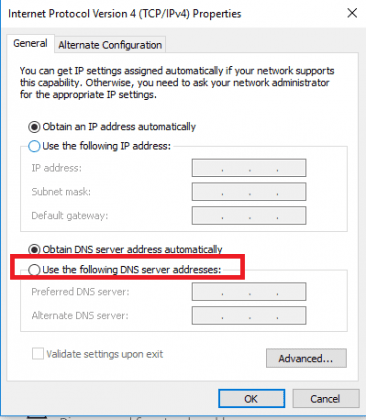Switch to the General tab
The width and height of the screenshot is (366, 420).
click(30, 43)
